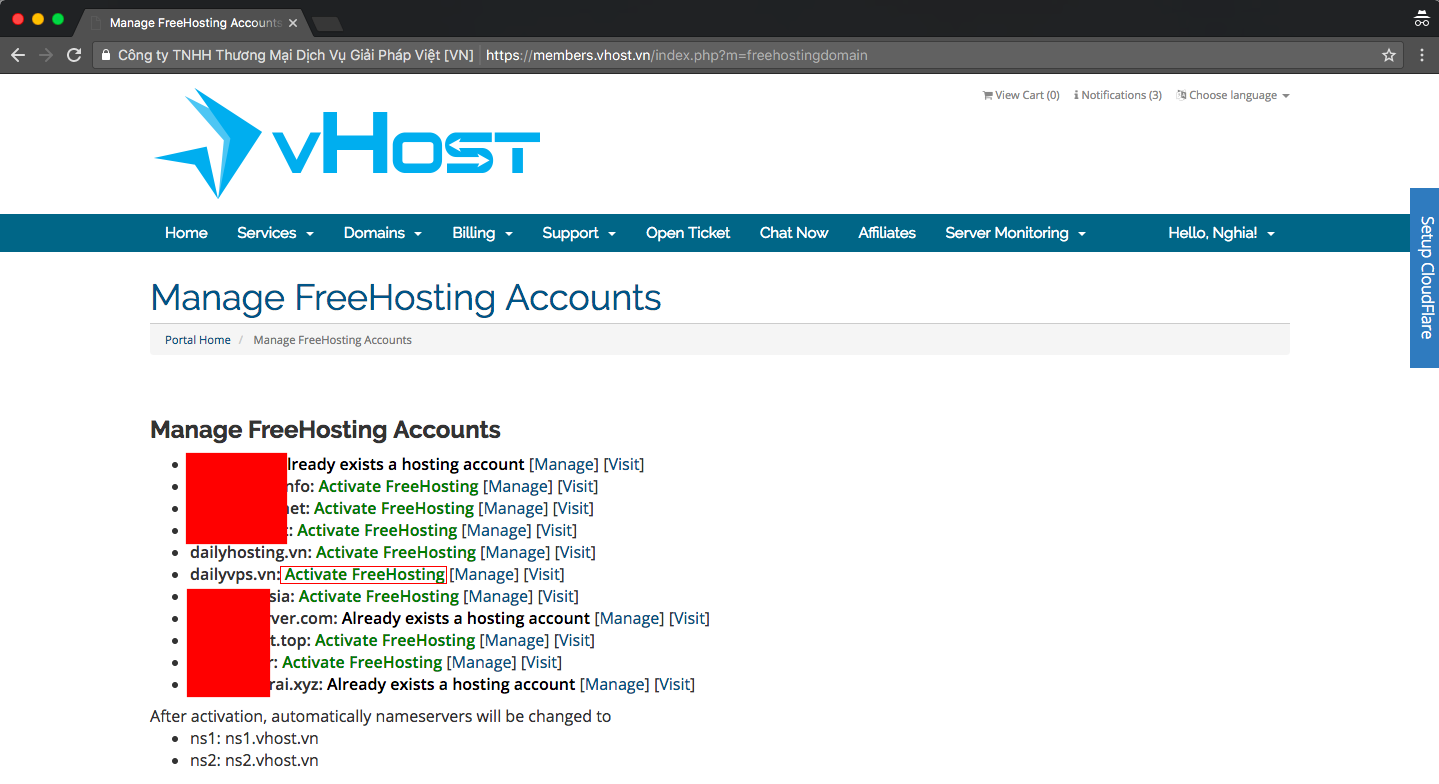Open the Hello, Nghia! account menu
The height and width of the screenshot is (784, 1439).
(1221, 233)
